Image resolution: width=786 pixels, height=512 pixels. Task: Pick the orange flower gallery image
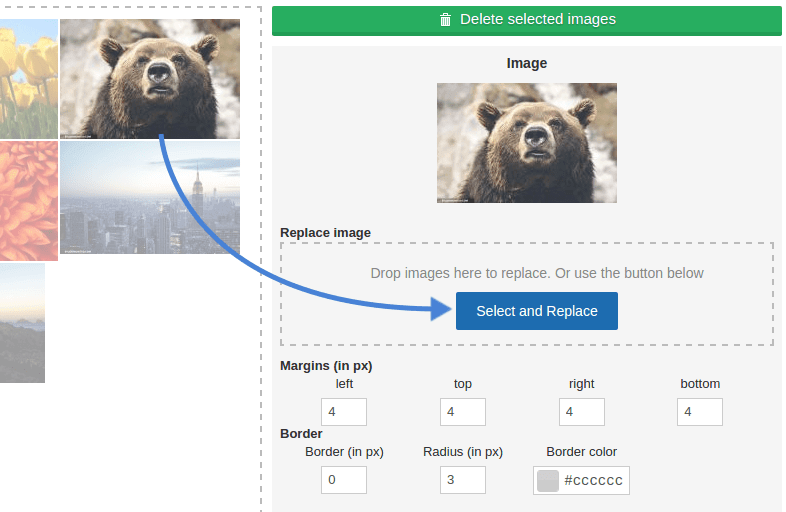click(x=28, y=200)
